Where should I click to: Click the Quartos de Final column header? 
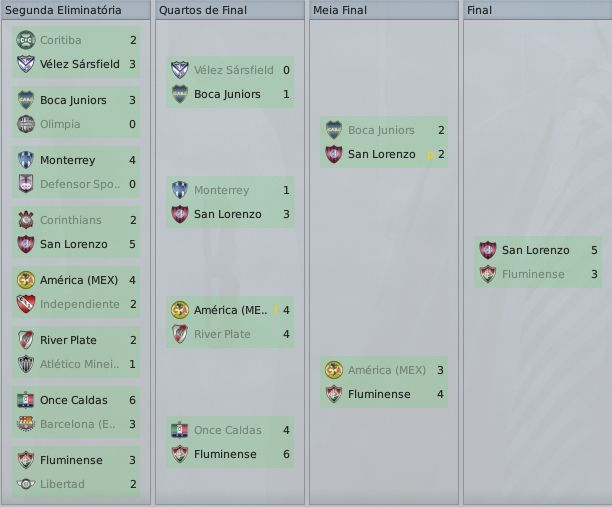(x=204, y=10)
